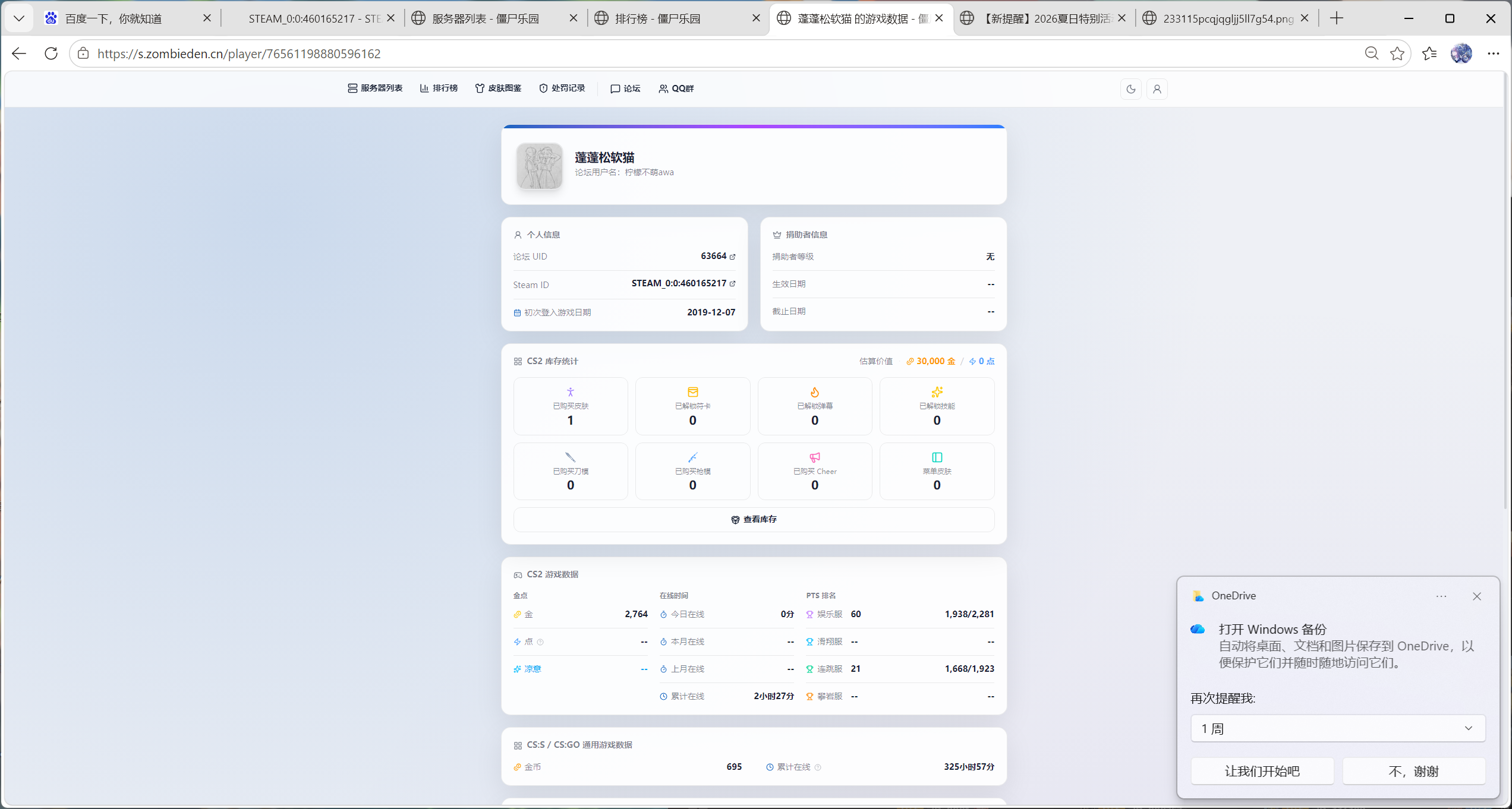This screenshot has width=1512, height=809.
Task: Open 皮肤图鉴 in site navigation
Action: tap(498, 89)
